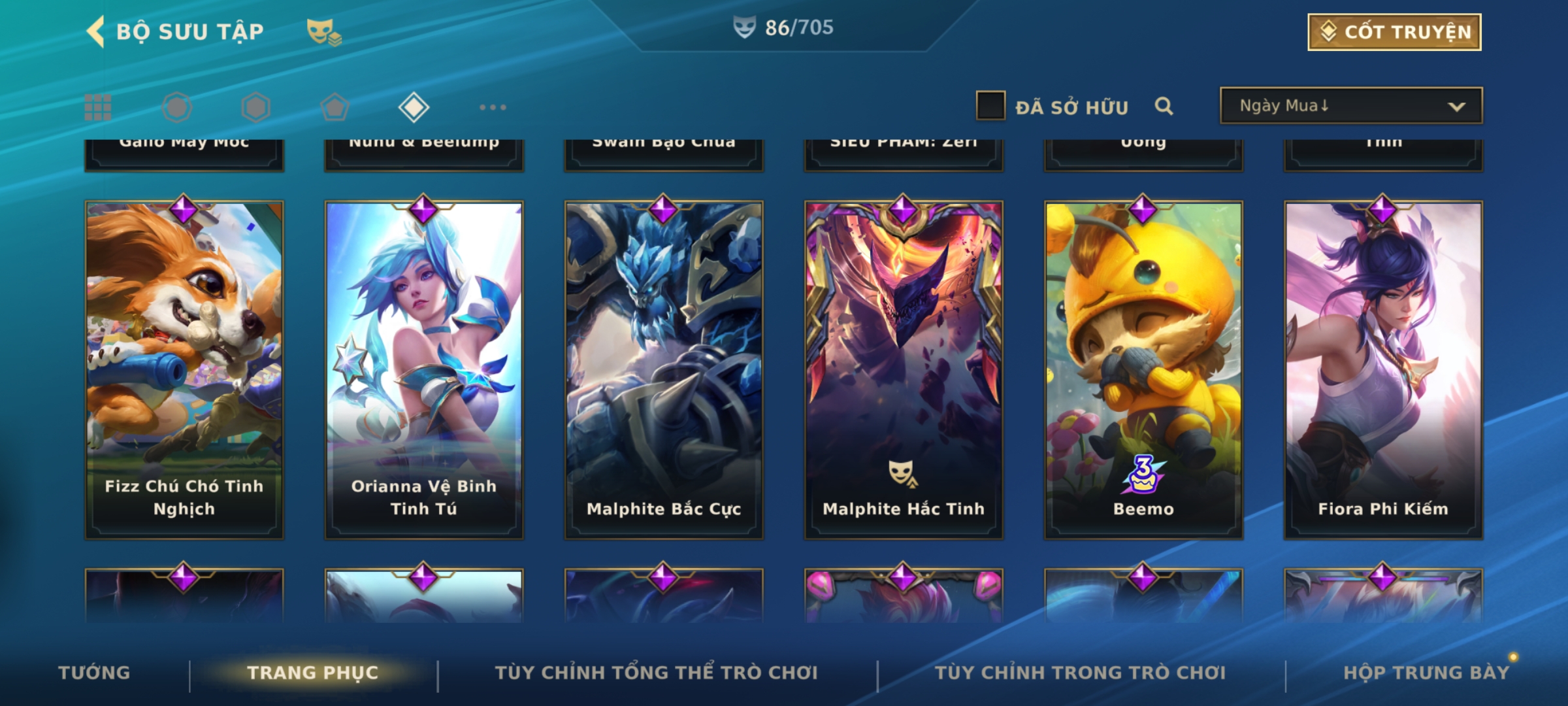The image size is (1568, 706).
Task: Select the diamond rarity filter icon
Action: tap(414, 107)
